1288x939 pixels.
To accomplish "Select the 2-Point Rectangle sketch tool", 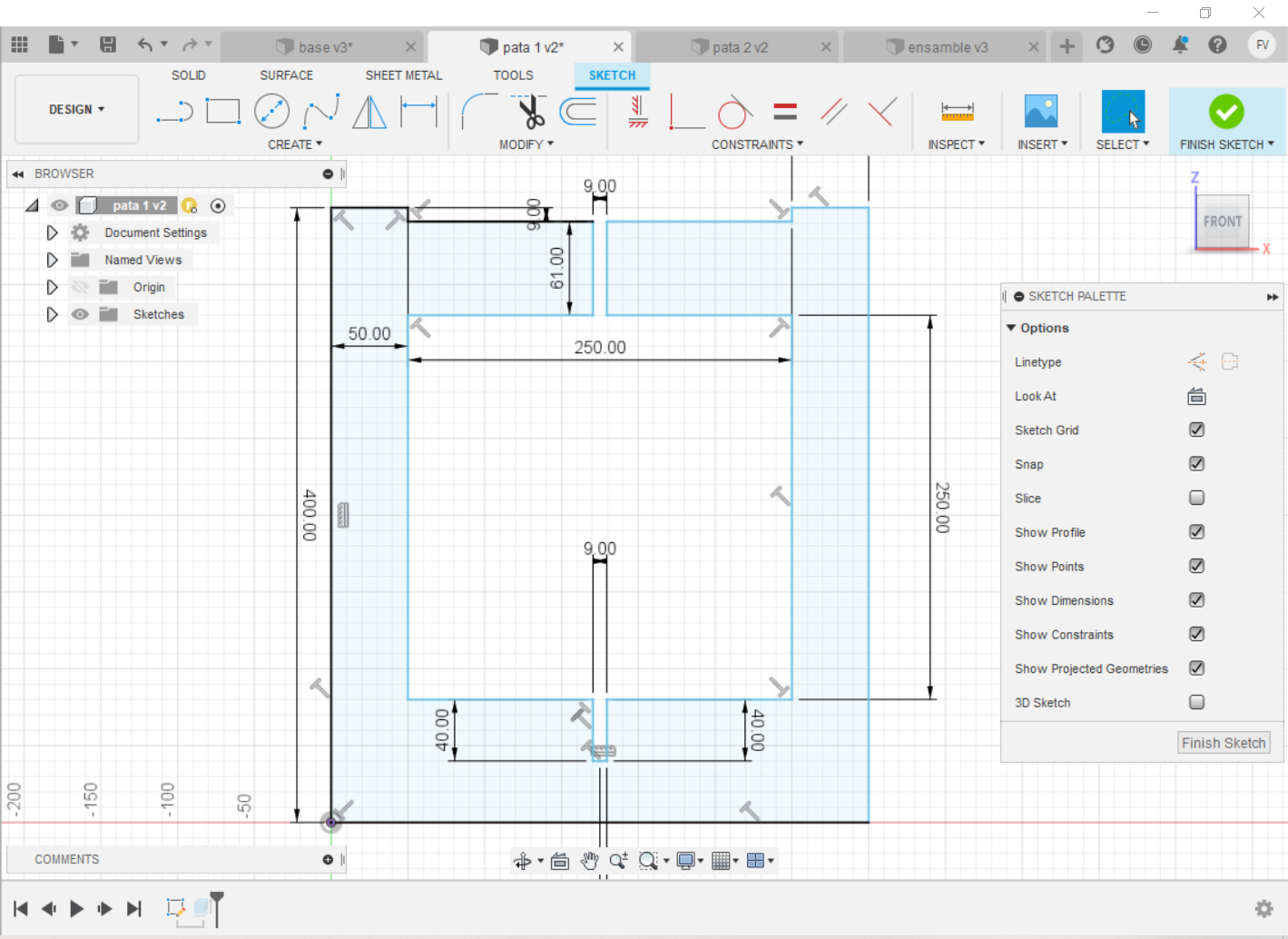I will tap(222, 112).
